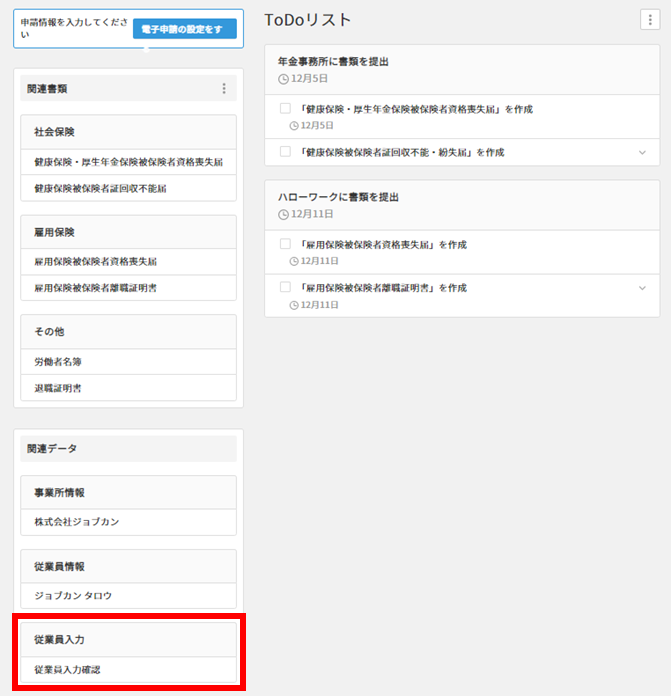Open 健康保険被保険者証回収不能届 document link

coord(100,188)
